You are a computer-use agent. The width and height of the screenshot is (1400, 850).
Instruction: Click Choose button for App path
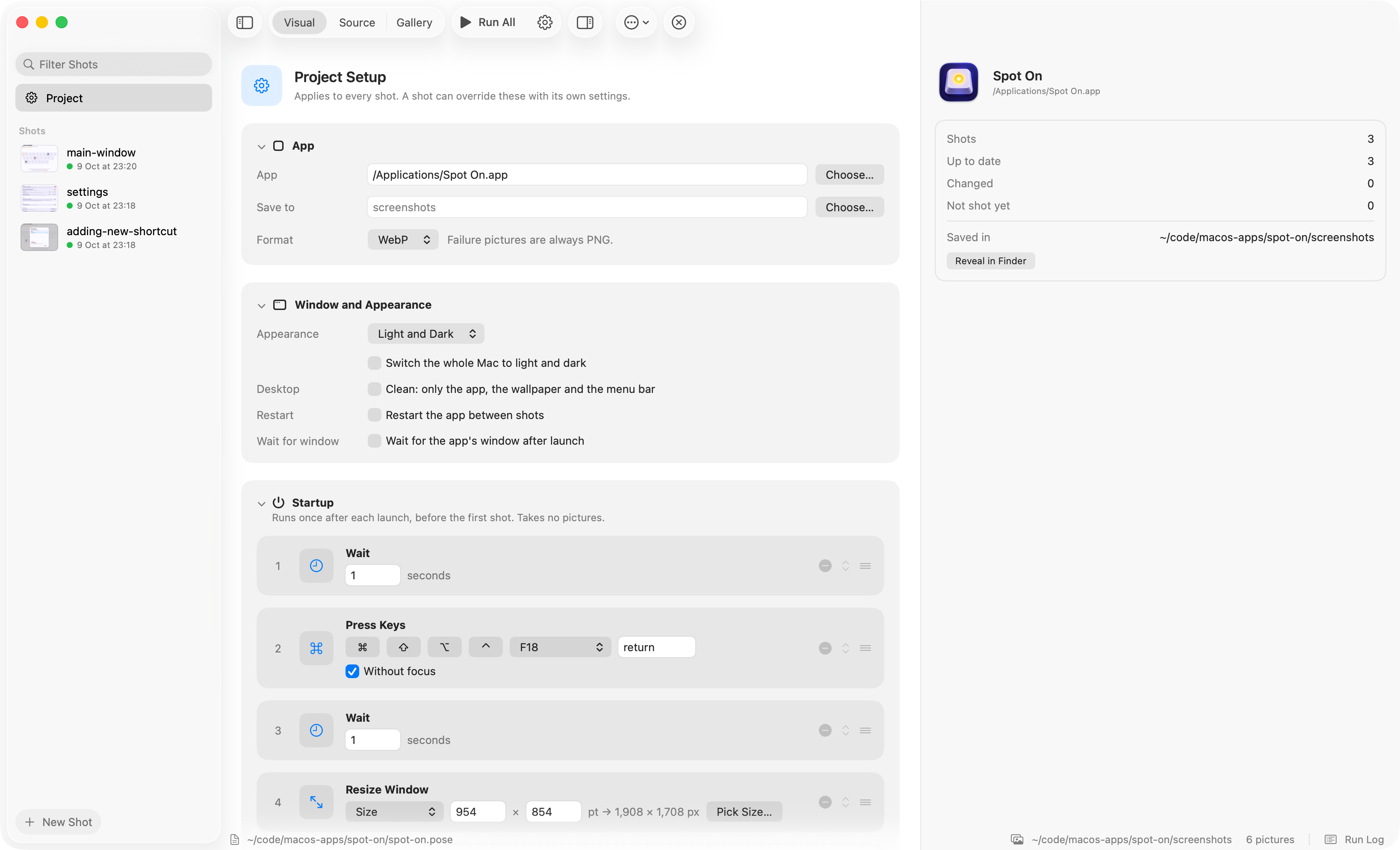(849, 175)
